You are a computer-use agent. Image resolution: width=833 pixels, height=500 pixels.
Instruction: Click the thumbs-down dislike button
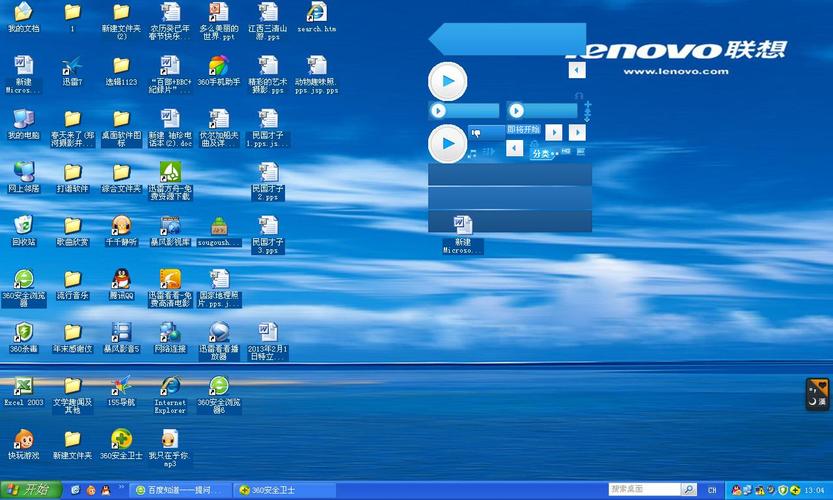[476, 133]
